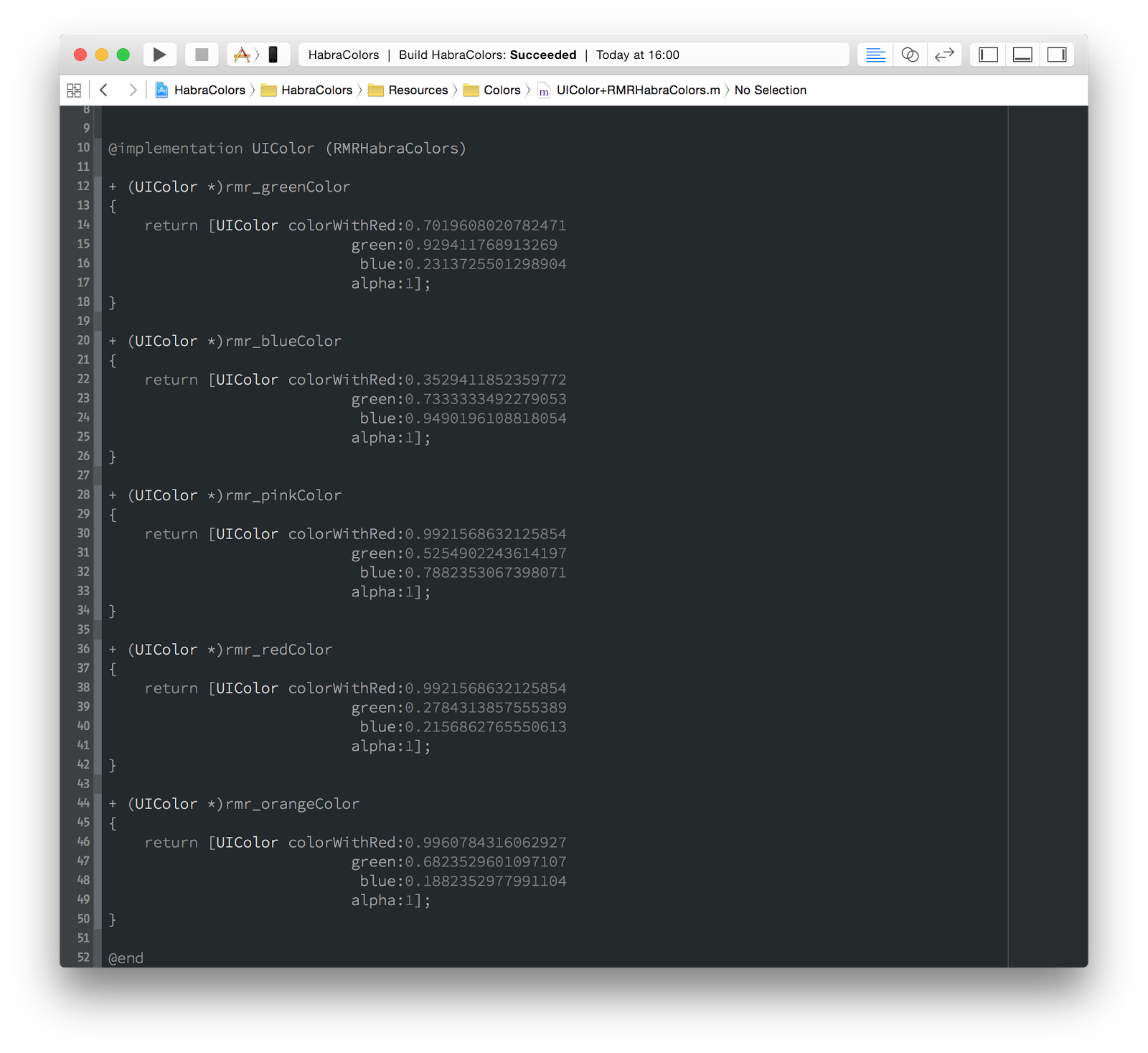Click line number 52 in gutter
Screen dimensions: 1148x1053
(83, 958)
